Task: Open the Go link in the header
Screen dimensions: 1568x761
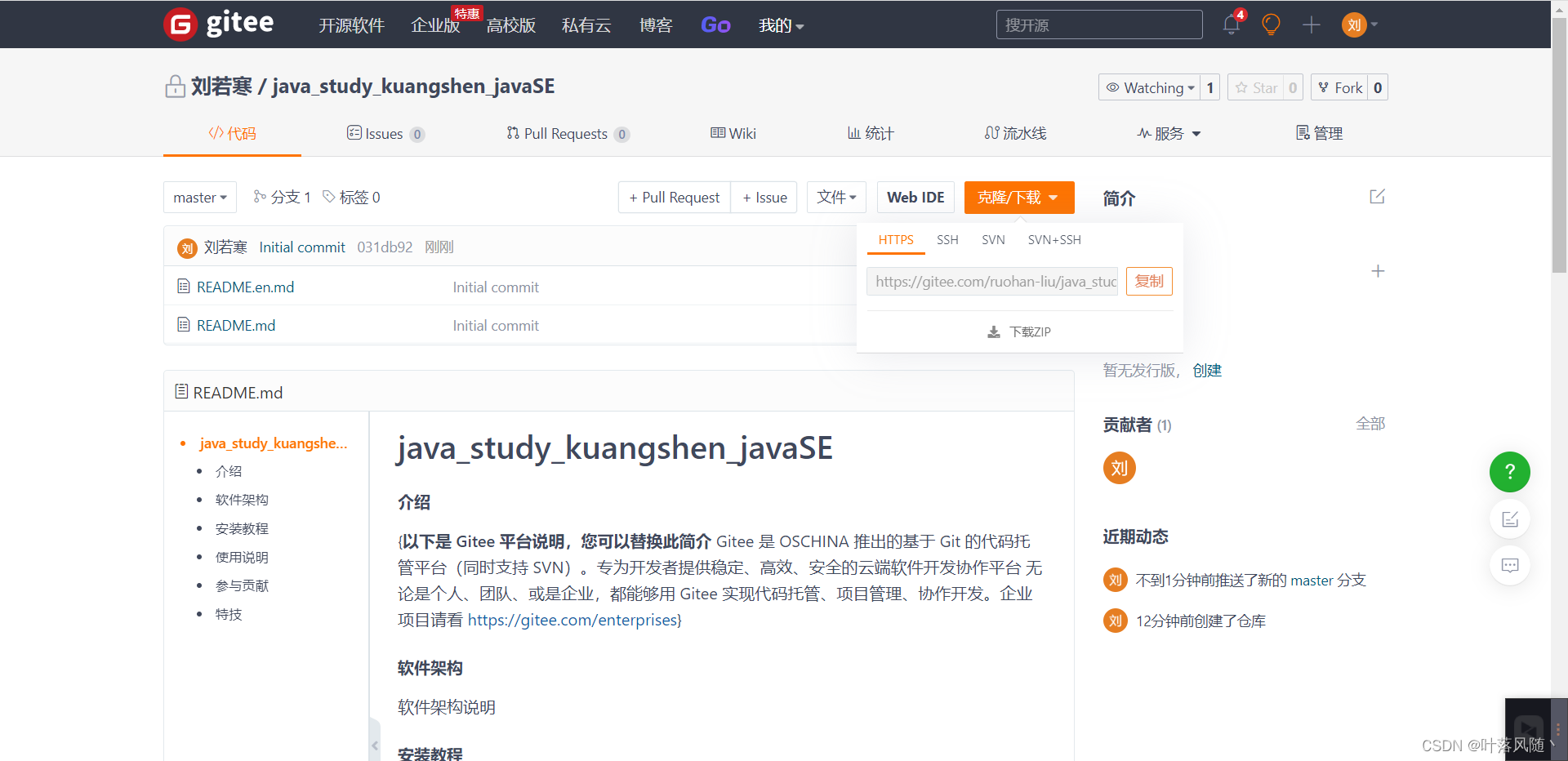Action: coord(715,25)
